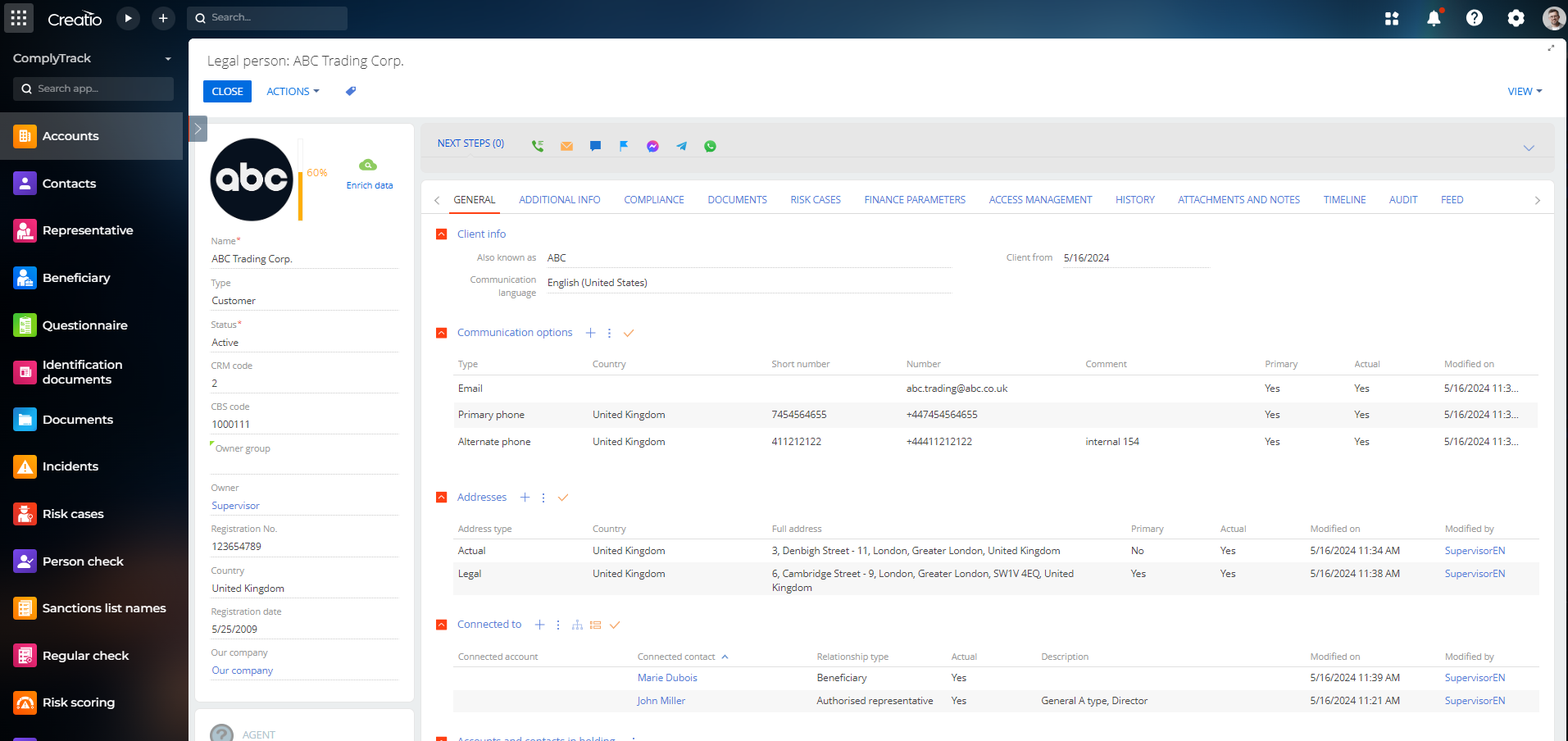Select the Primary phone row
1568x741 pixels.
[x=995, y=415]
